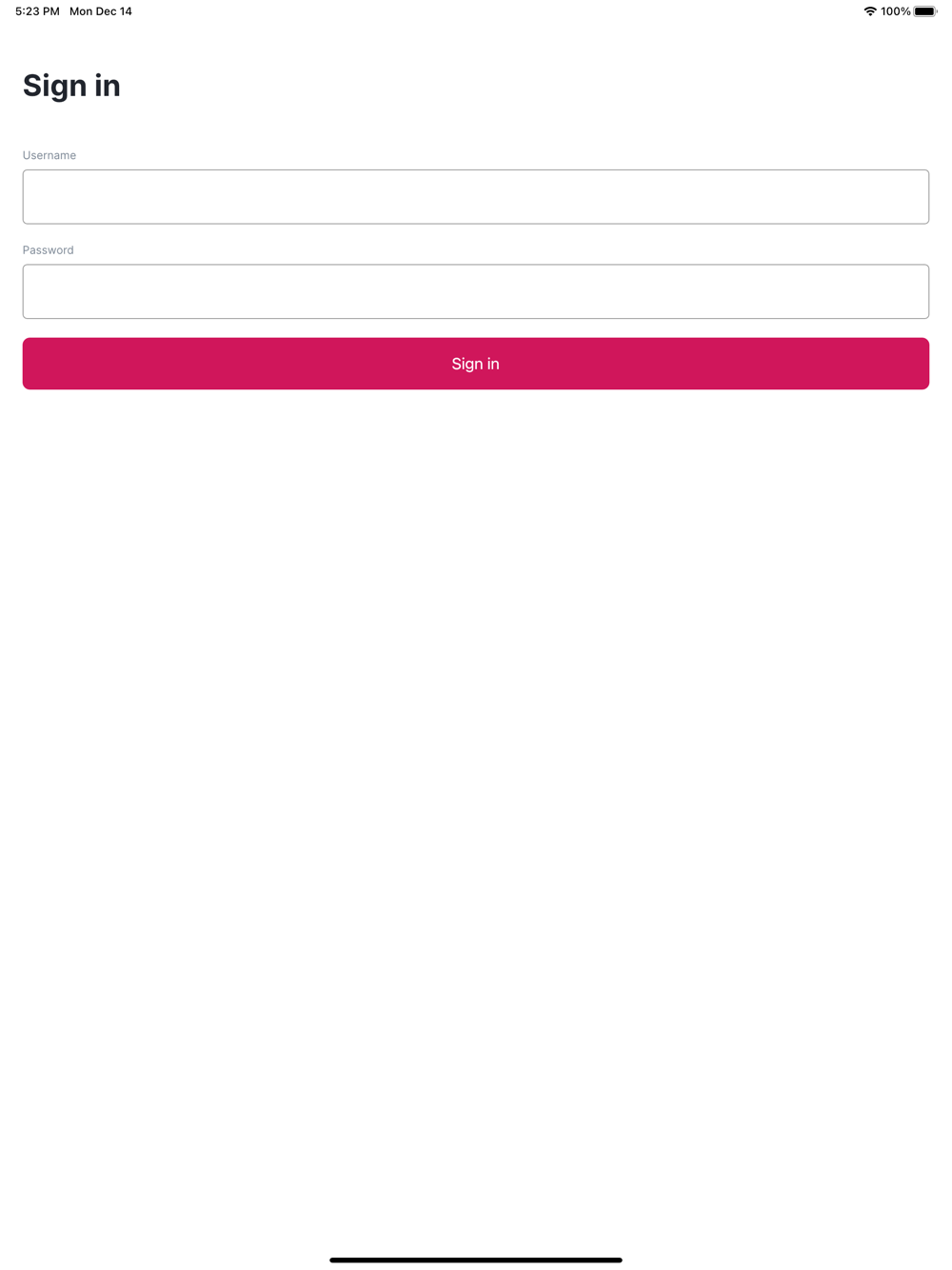
Task: Place cursor in the second credentials field
Action: point(476,291)
